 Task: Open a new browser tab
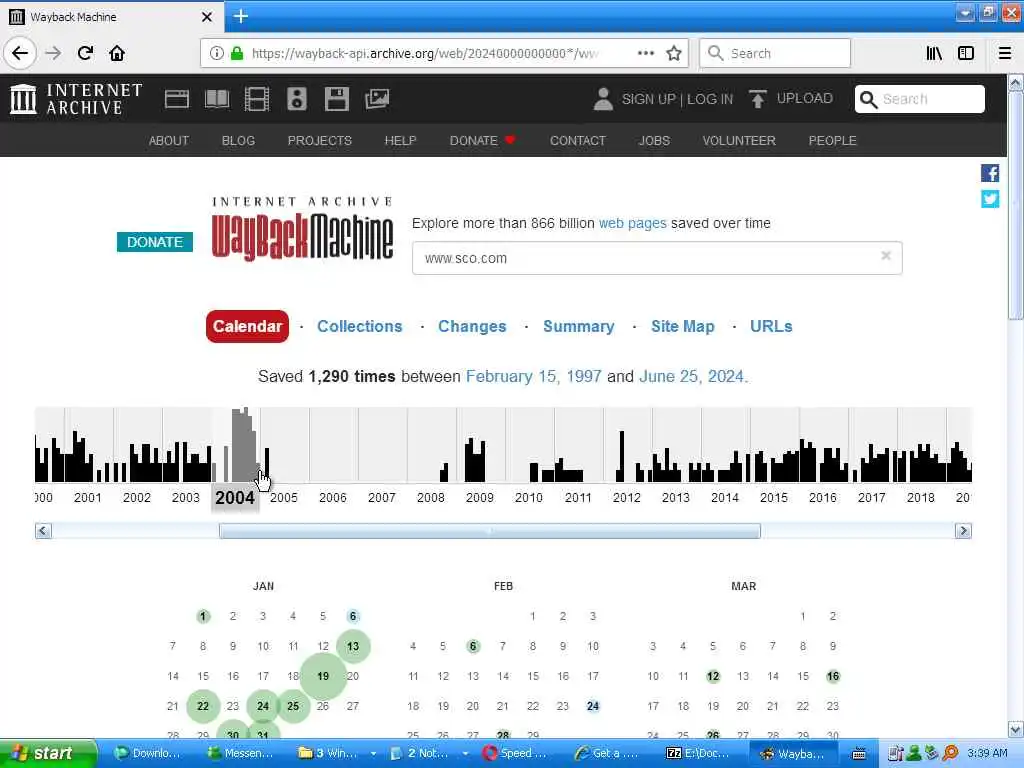(x=240, y=16)
